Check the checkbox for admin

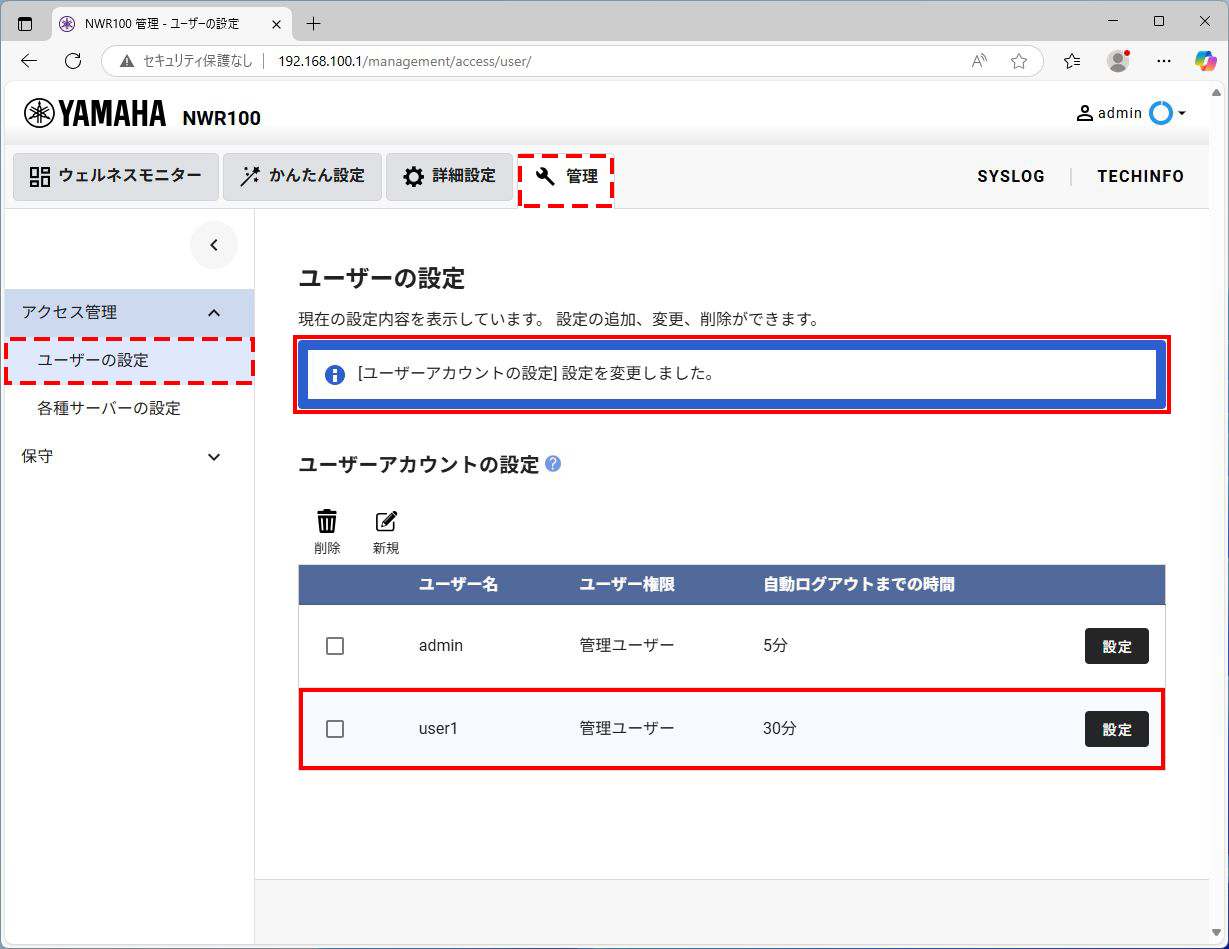point(335,646)
